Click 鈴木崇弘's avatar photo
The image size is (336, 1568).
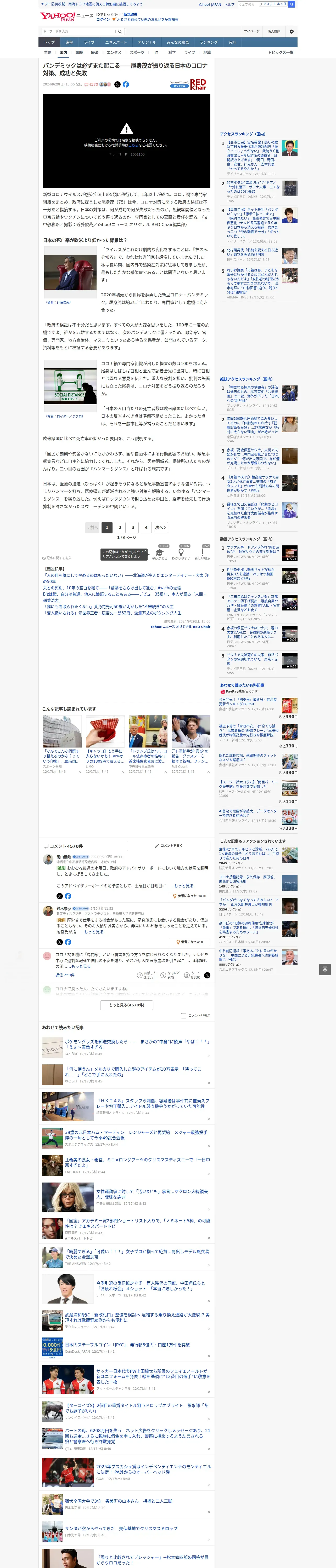click(x=48, y=911)
